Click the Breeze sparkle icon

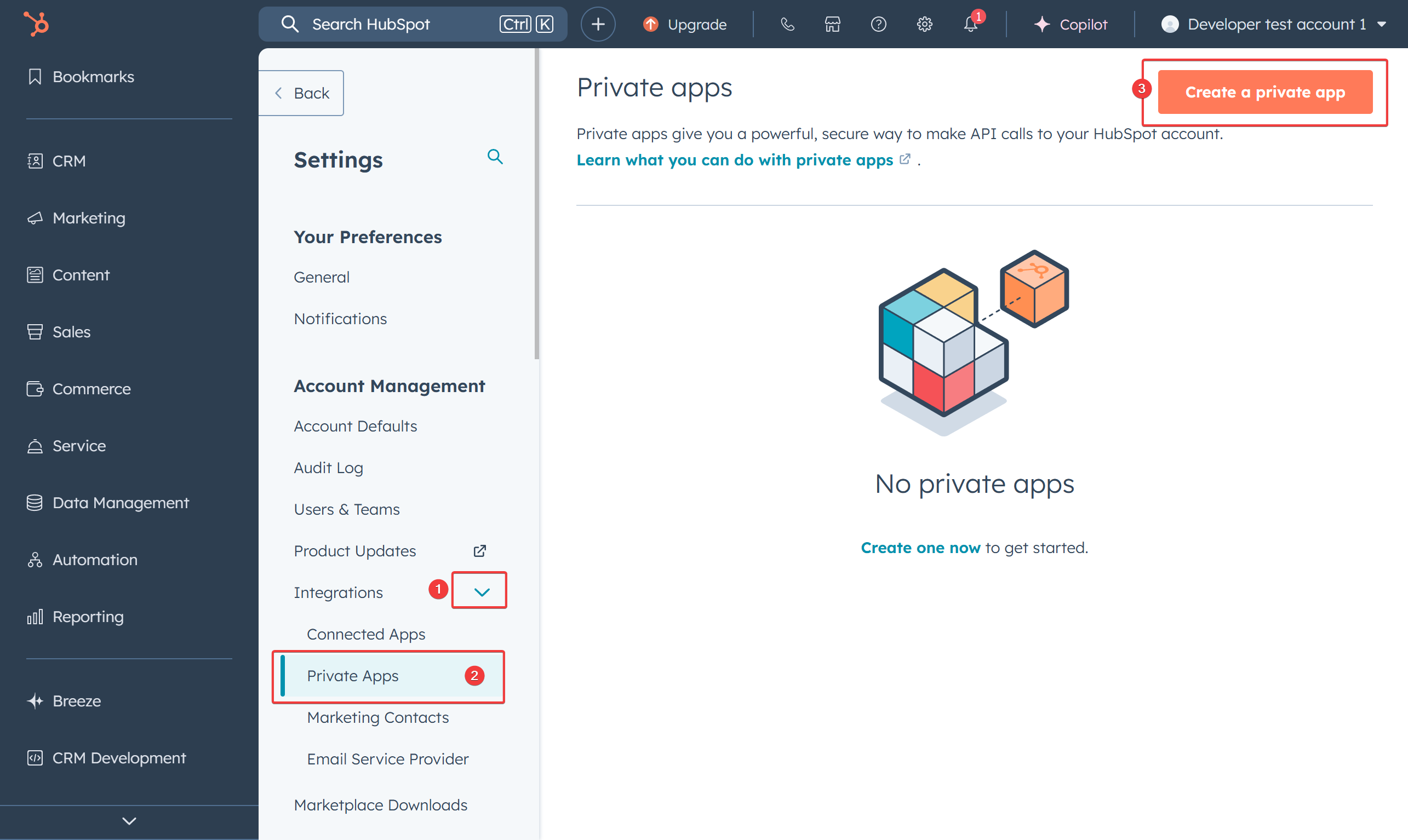click(35, 701)
